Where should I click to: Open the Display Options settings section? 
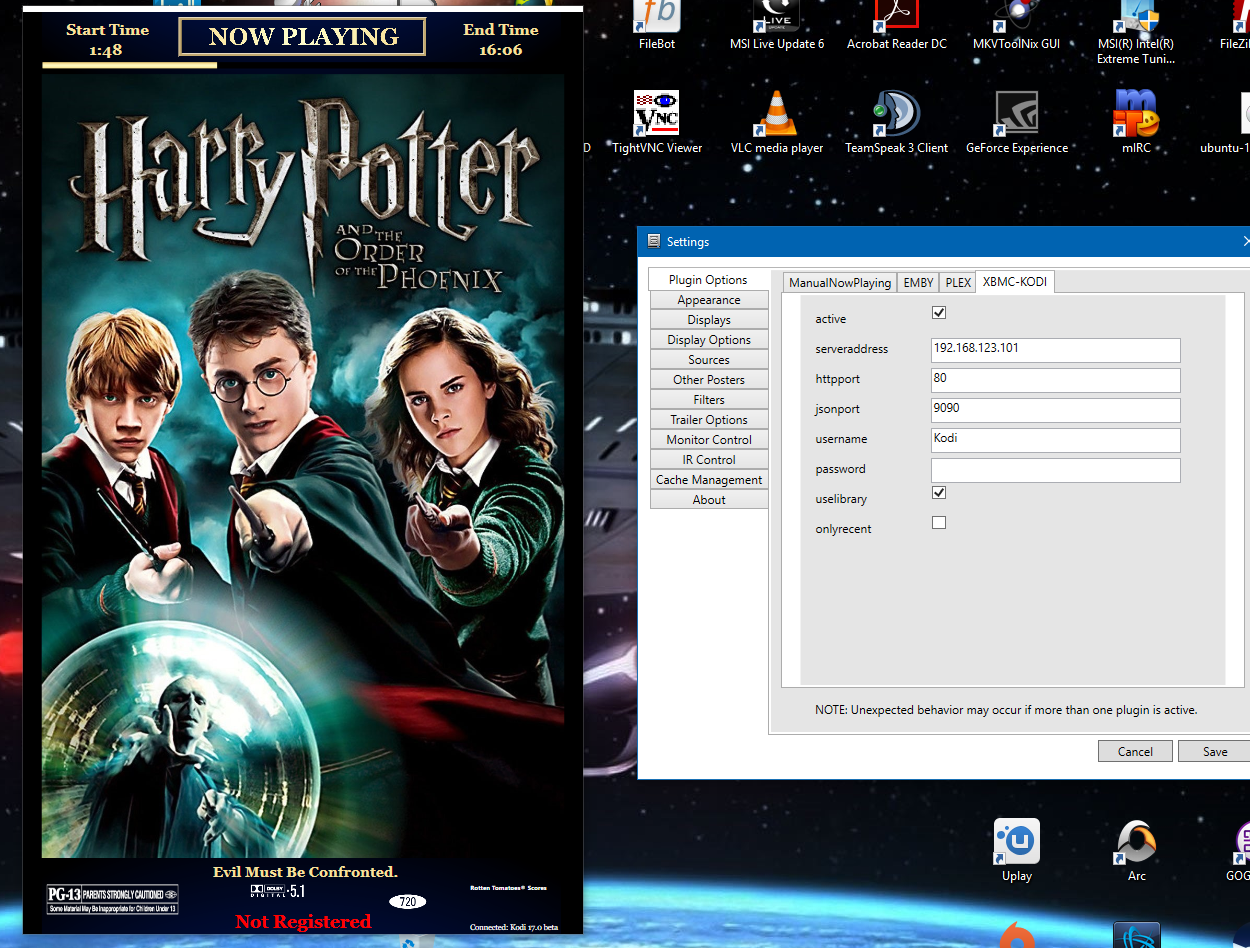pos(709,340)
